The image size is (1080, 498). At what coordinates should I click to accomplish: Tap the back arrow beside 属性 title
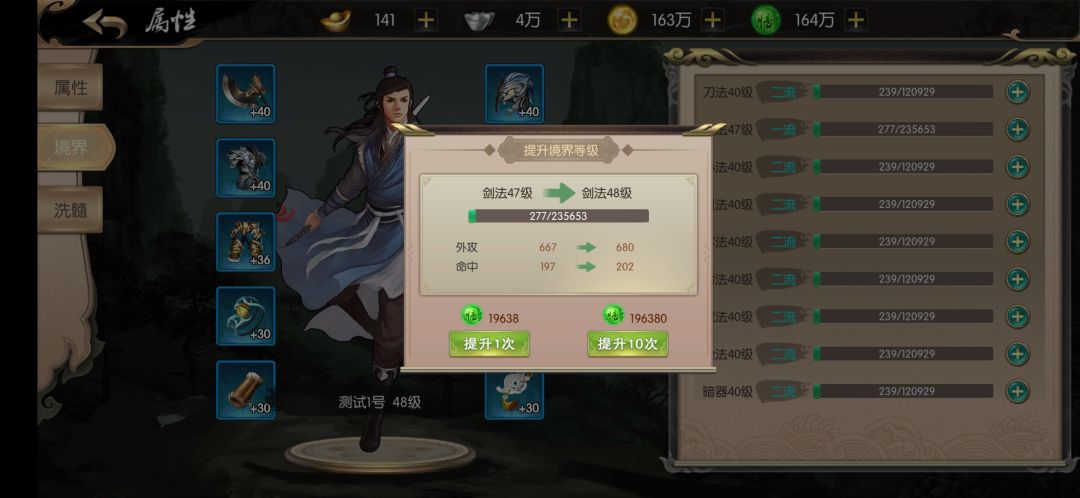pyautogui.click(x=105, y=23)
